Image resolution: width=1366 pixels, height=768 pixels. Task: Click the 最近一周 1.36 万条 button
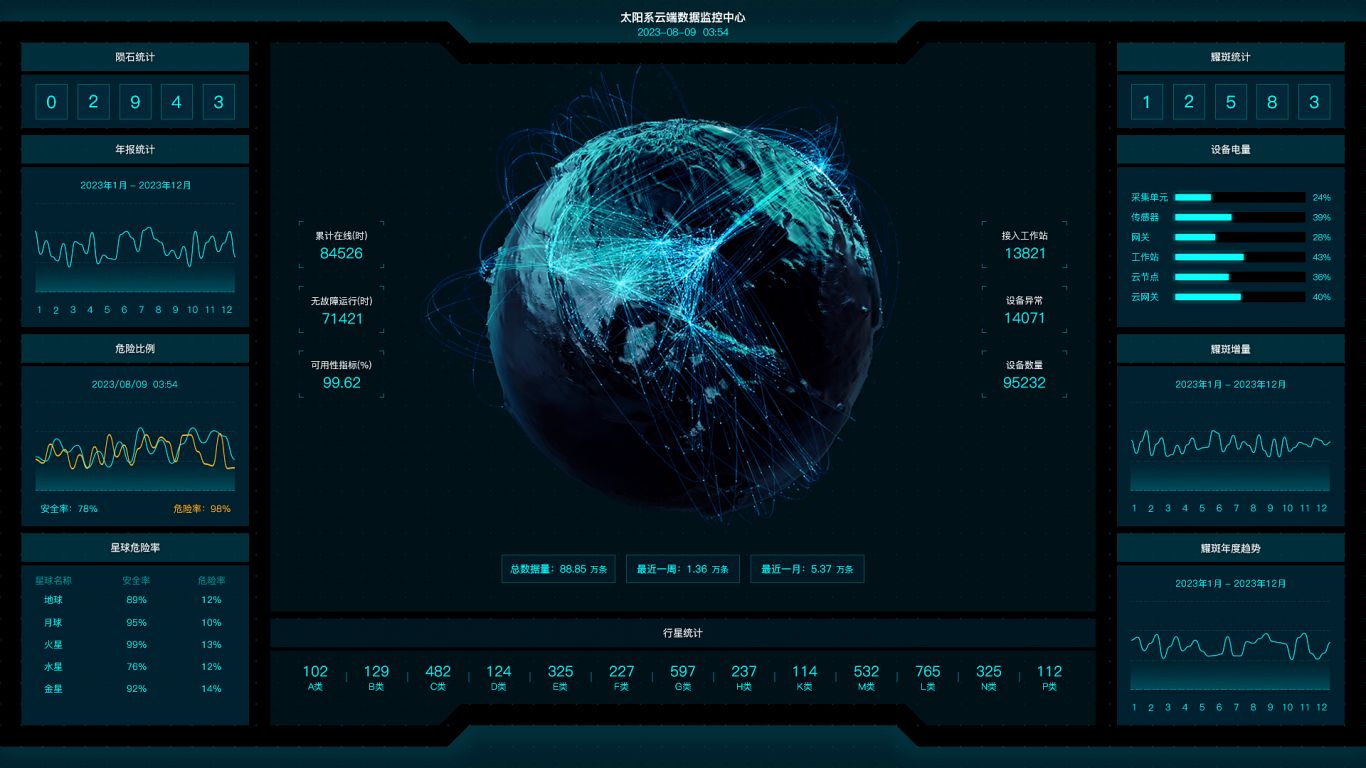point(683,569)
